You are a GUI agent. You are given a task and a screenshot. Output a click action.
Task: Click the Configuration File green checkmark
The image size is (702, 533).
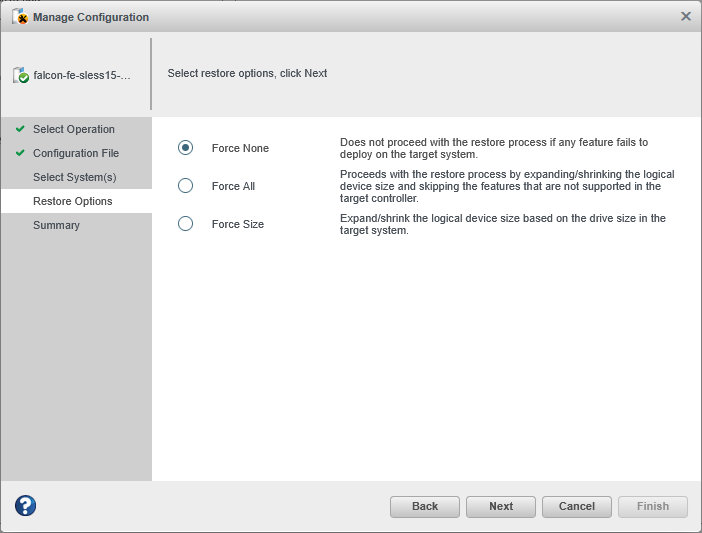(x=20, y=153)
